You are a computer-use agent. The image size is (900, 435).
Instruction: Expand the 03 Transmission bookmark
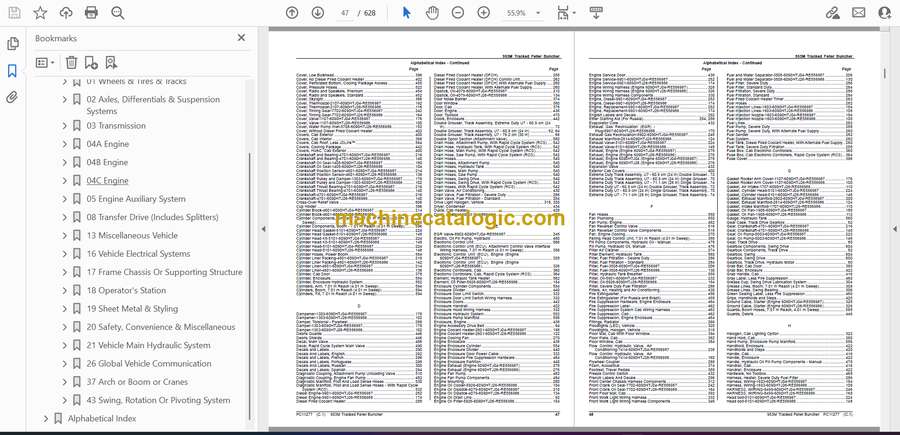point(64,126)
